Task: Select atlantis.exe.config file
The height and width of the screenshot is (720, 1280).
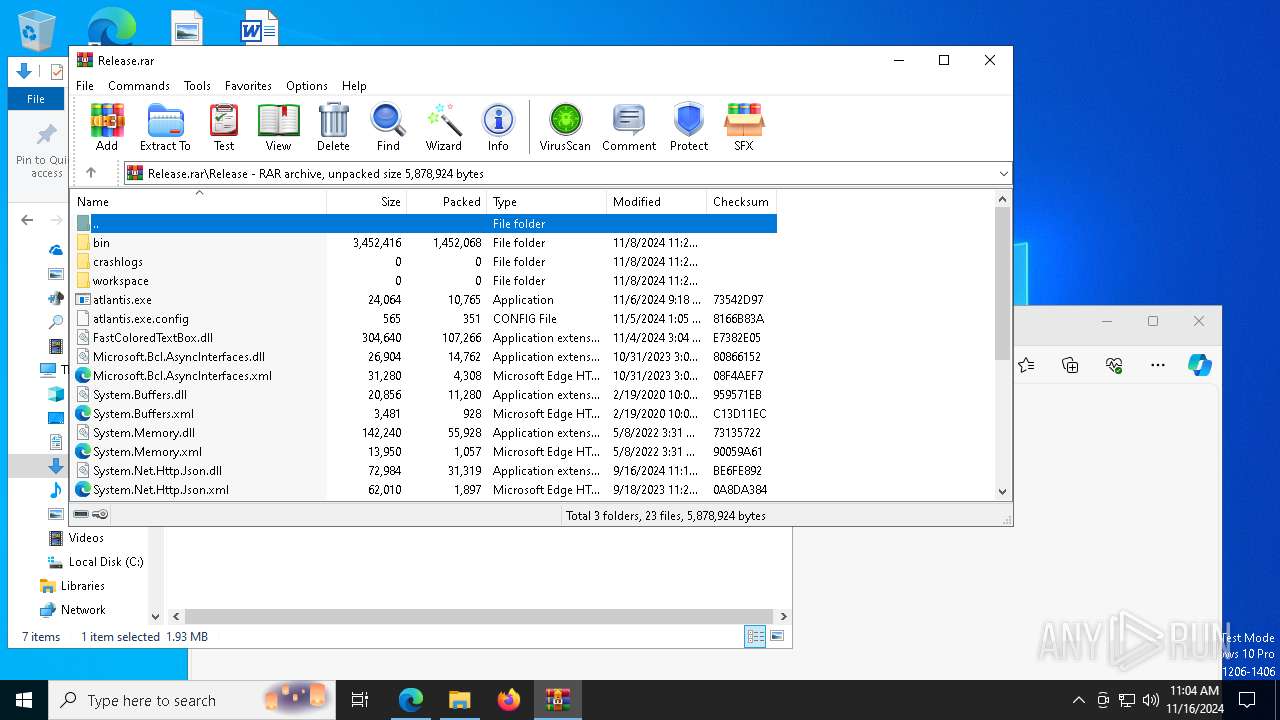Action: [425, 319]
